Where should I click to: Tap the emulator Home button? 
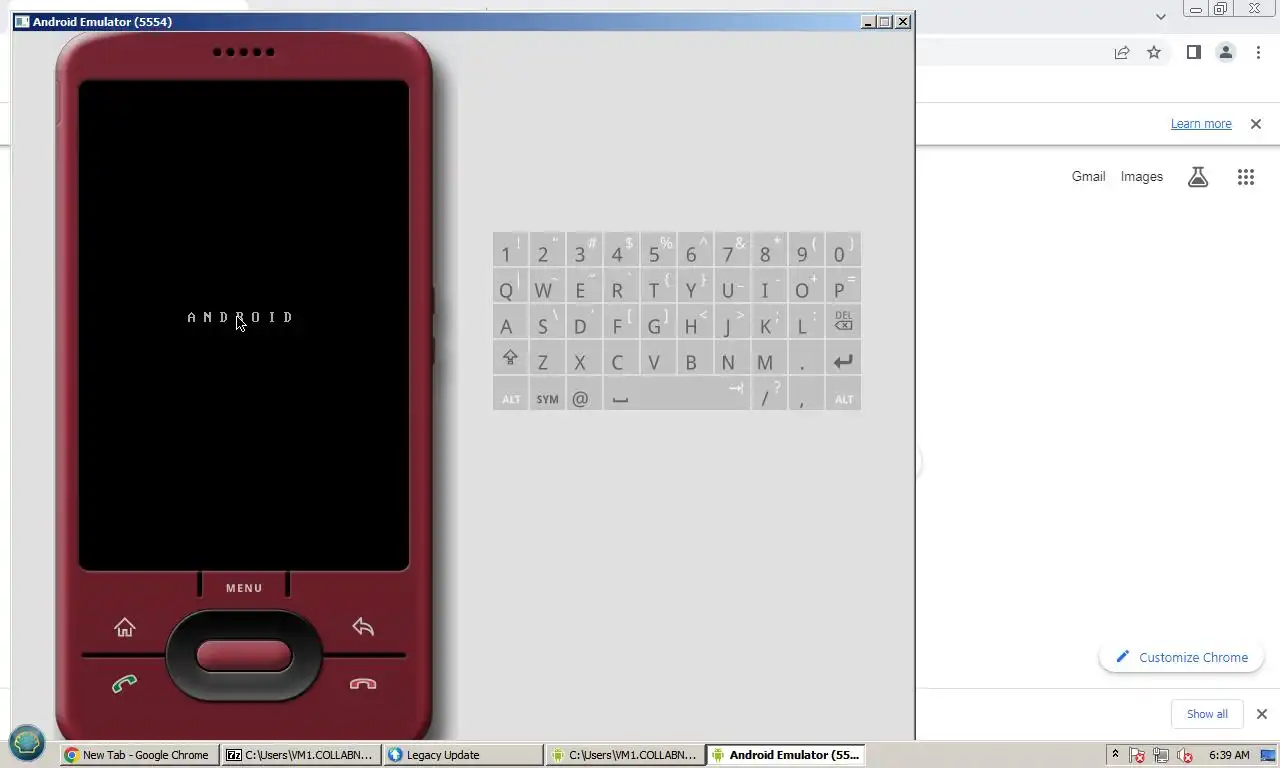tap(124, 627)
